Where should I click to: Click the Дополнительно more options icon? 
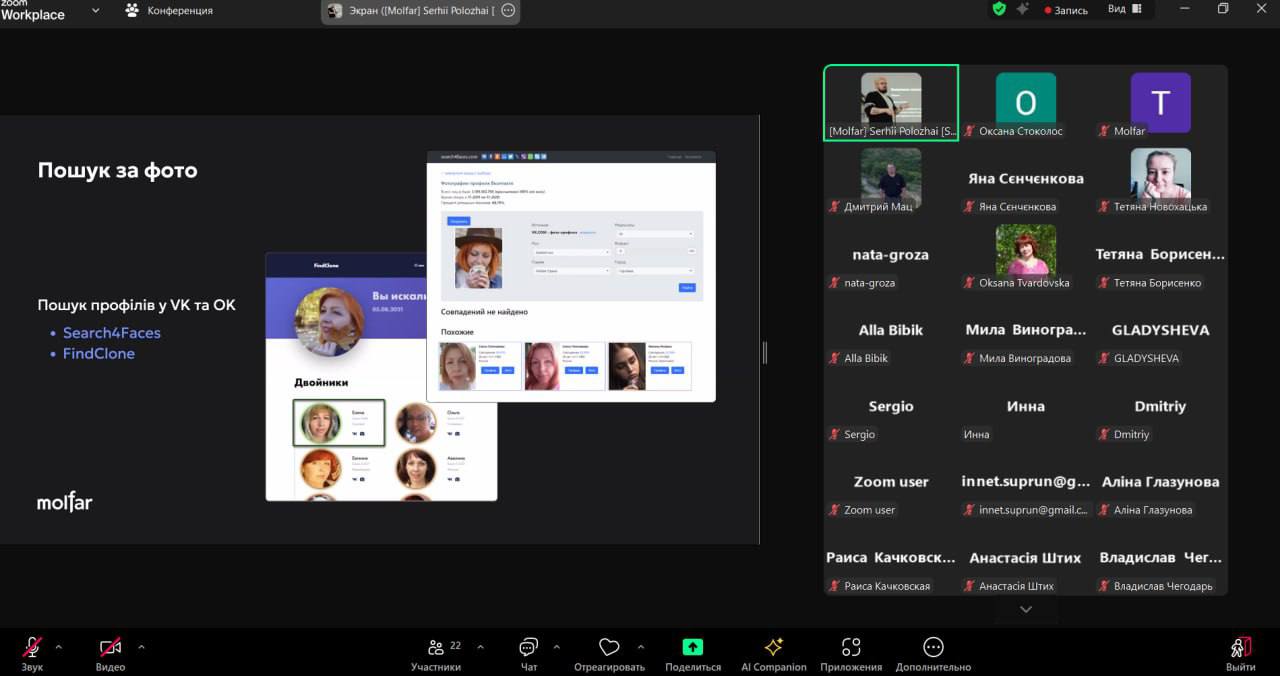coord(933,647)
